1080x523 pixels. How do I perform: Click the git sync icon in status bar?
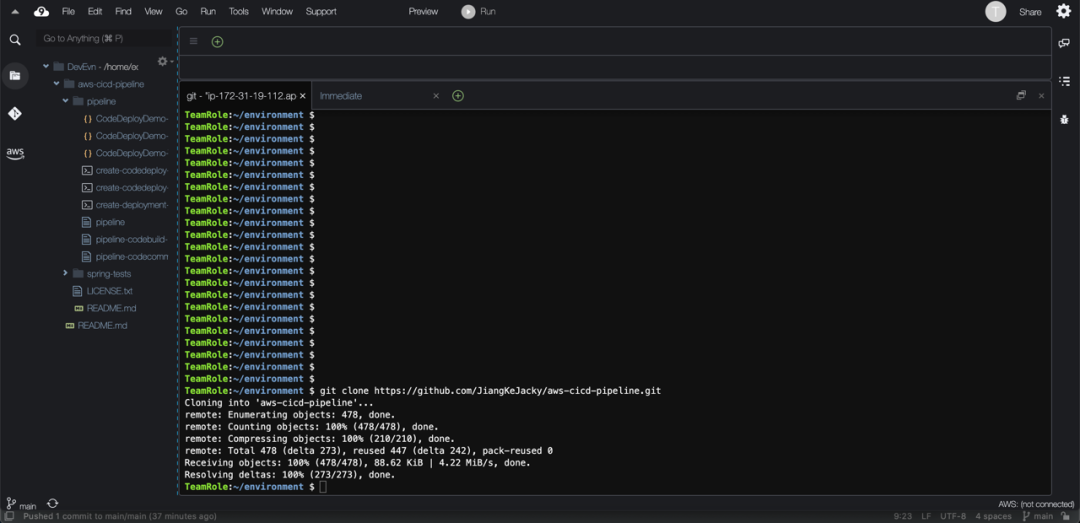tap(52, 504)
